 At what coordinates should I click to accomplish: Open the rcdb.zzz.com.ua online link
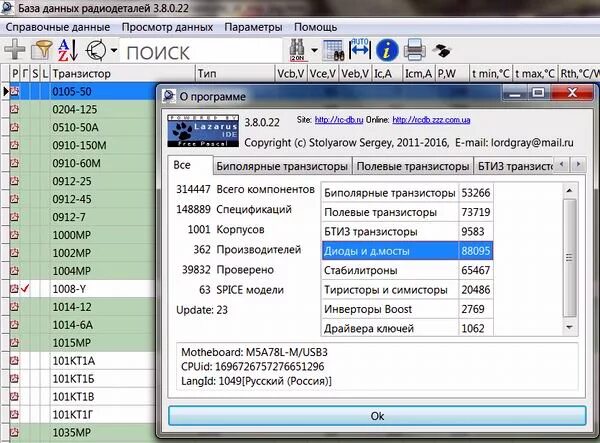(x=431, y=120)
